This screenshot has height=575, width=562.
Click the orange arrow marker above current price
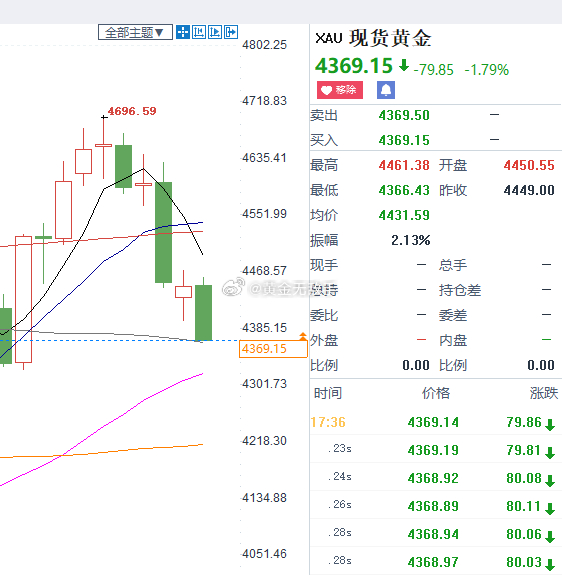(303, 336)
